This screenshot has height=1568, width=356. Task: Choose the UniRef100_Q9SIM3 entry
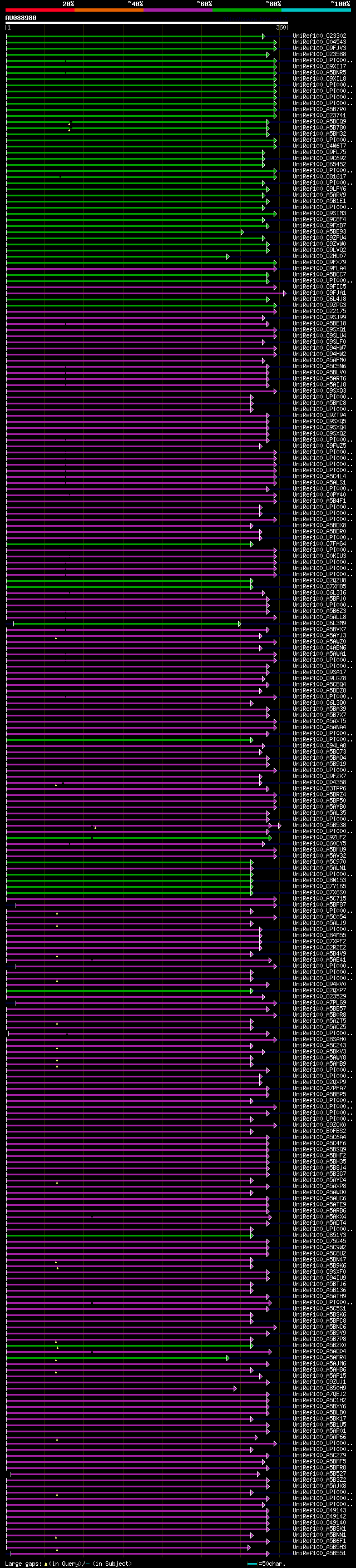(319, 214)
